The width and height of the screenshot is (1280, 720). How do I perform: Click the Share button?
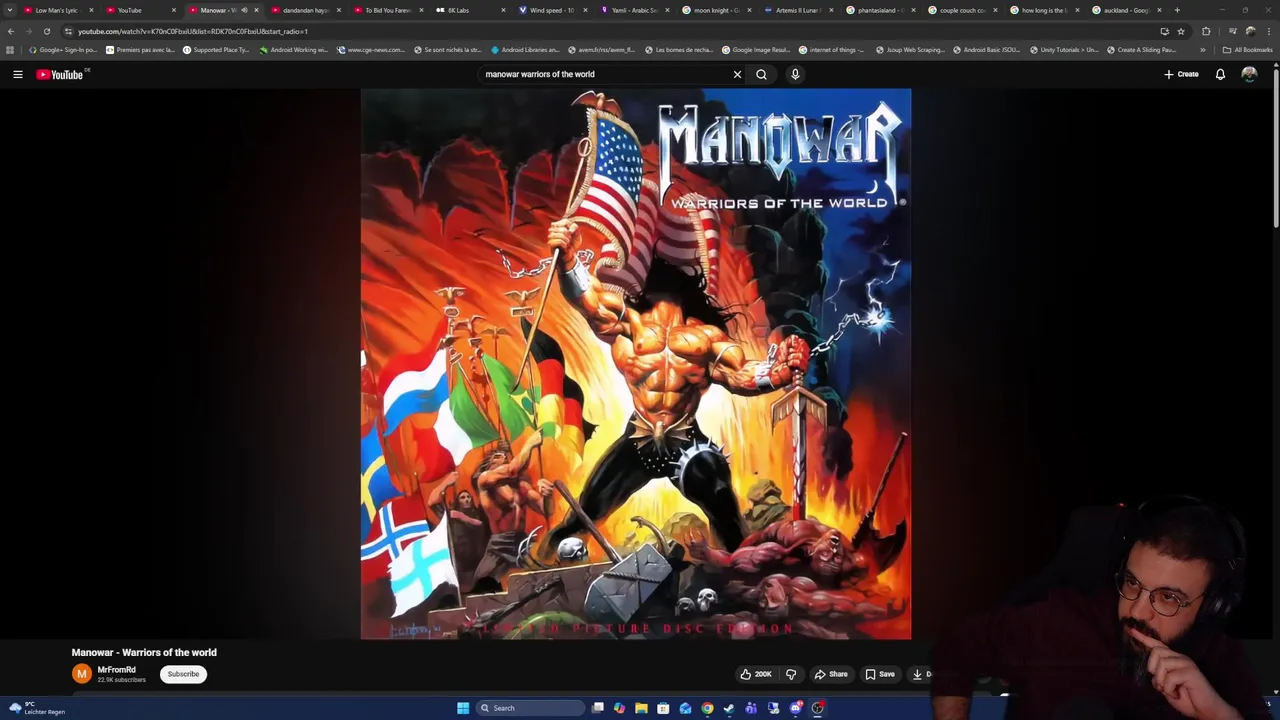pyautogui.click(x=831, y=674)
